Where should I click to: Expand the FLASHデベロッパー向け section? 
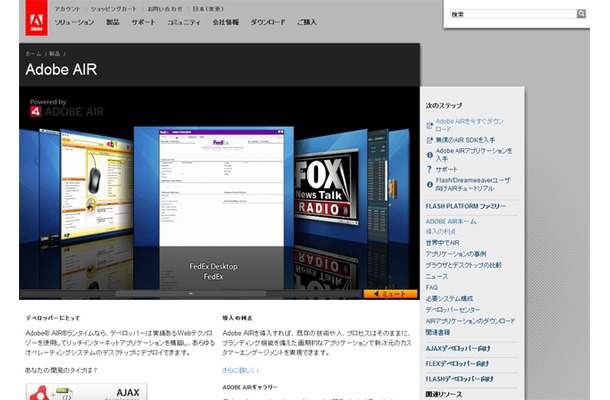459,379
